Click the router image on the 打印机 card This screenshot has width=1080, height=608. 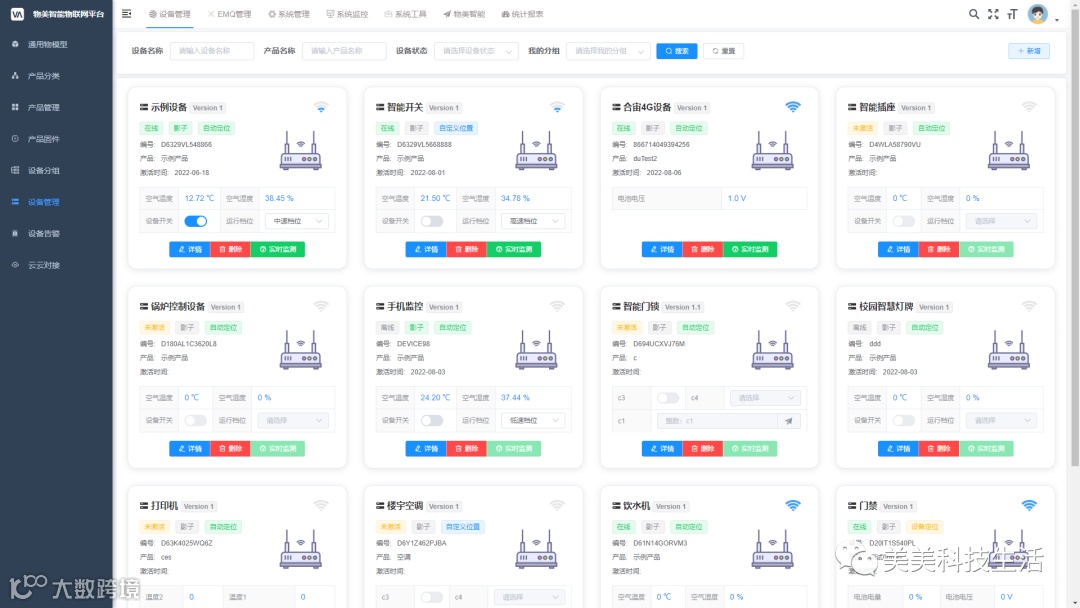[301, 549]
